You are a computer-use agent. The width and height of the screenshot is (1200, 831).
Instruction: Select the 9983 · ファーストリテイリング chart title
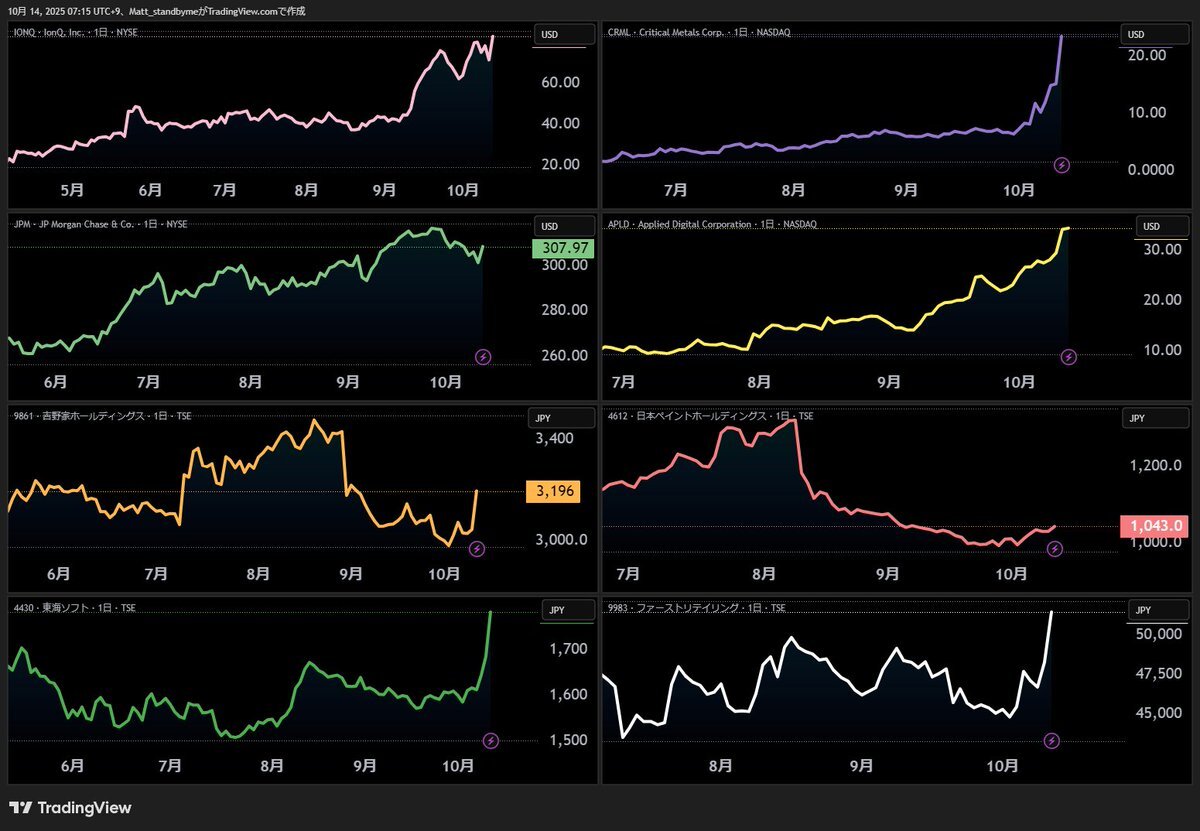[696, 607]
